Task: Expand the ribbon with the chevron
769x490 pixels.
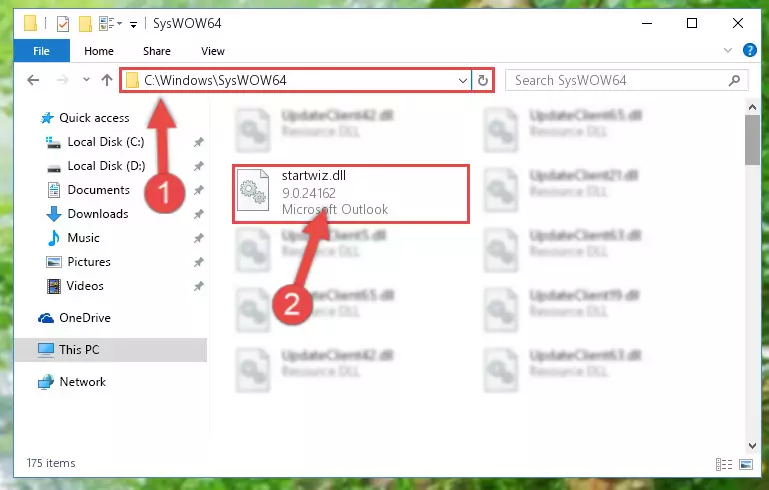Action: click(x=728, y=50)
